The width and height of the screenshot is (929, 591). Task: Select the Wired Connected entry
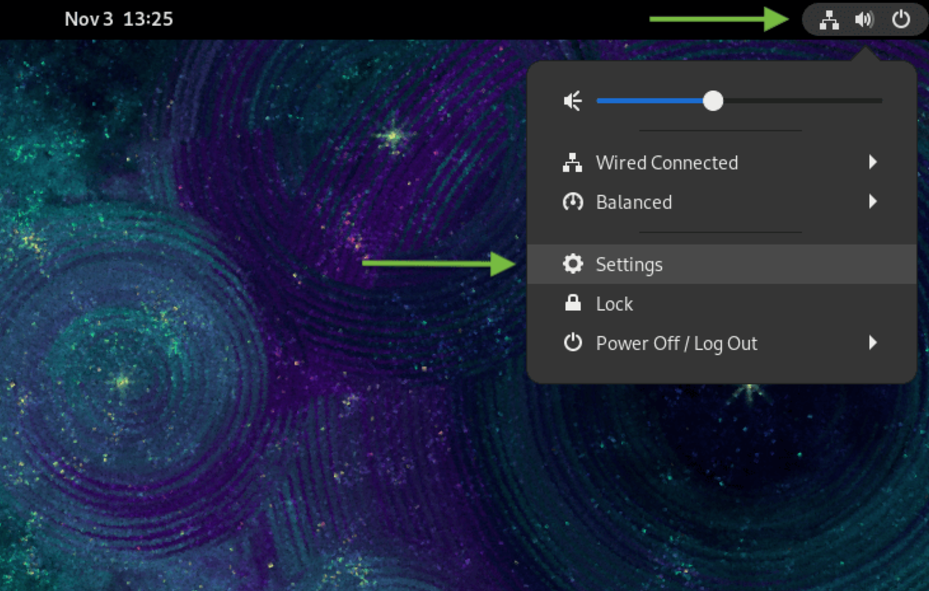[721, 162]
